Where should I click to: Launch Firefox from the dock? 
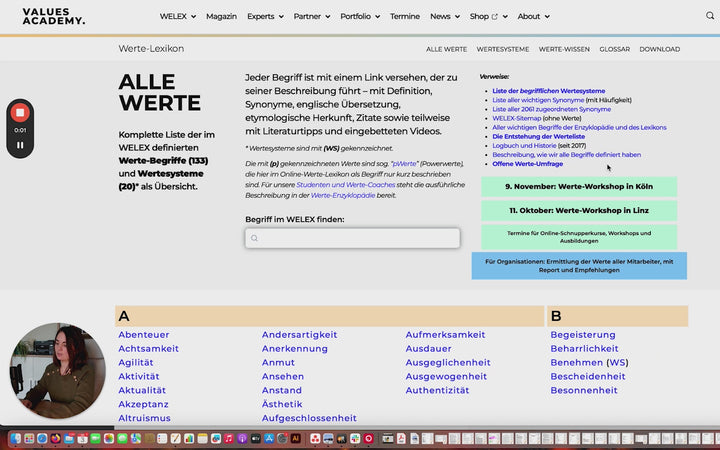[x=56, y=439]
